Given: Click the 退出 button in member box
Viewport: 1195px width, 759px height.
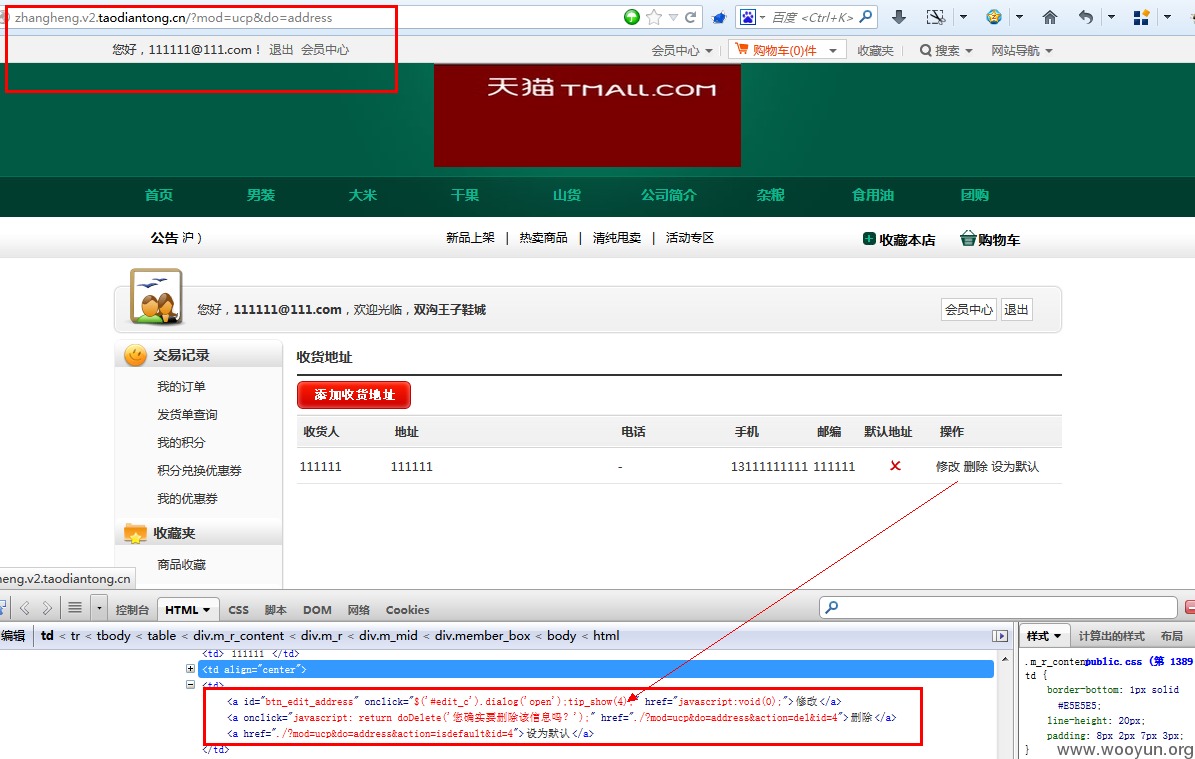Looking at the screenshot, I should point(1016,309).
